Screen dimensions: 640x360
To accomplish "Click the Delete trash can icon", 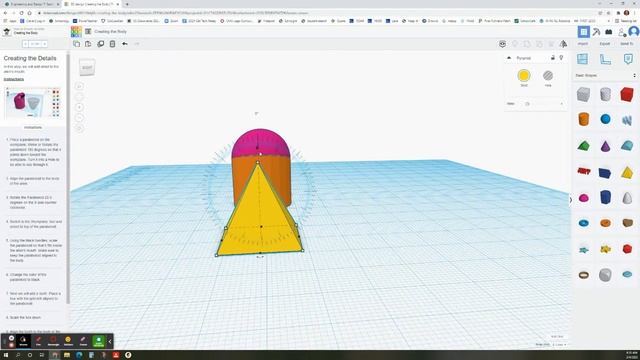I will [x=112, y=44].
